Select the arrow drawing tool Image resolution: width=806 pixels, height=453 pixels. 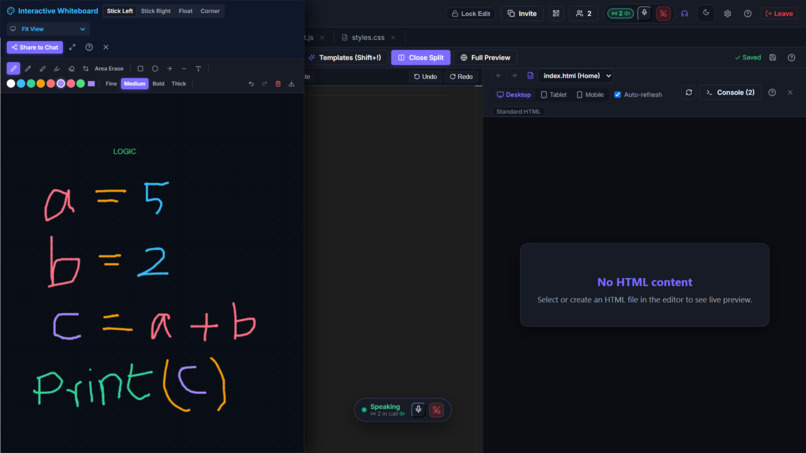169,68
